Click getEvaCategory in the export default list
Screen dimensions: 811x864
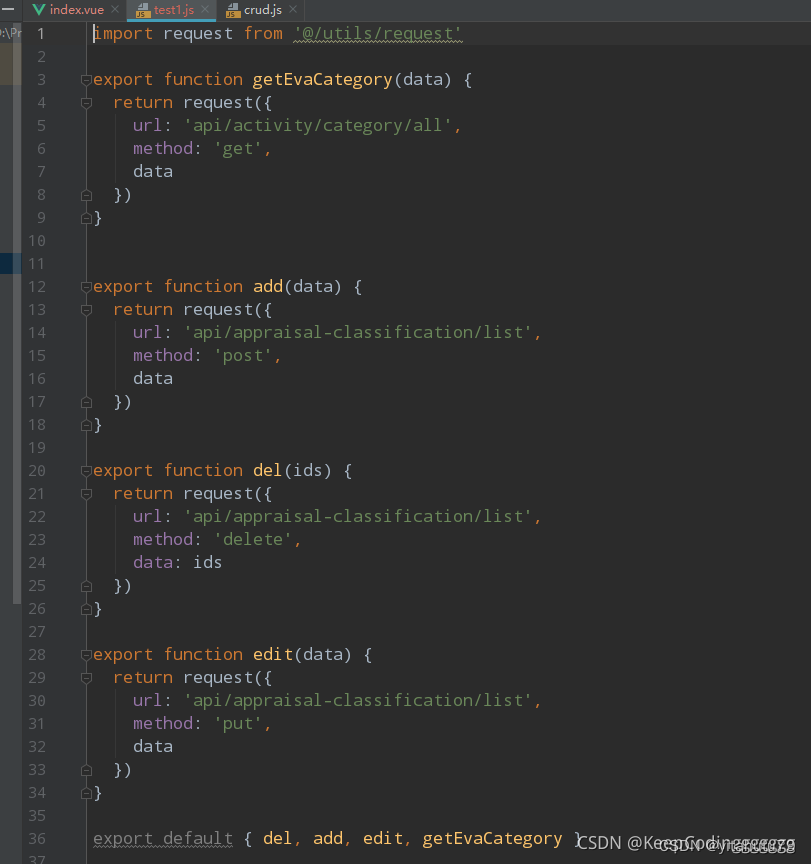(492, 839)
